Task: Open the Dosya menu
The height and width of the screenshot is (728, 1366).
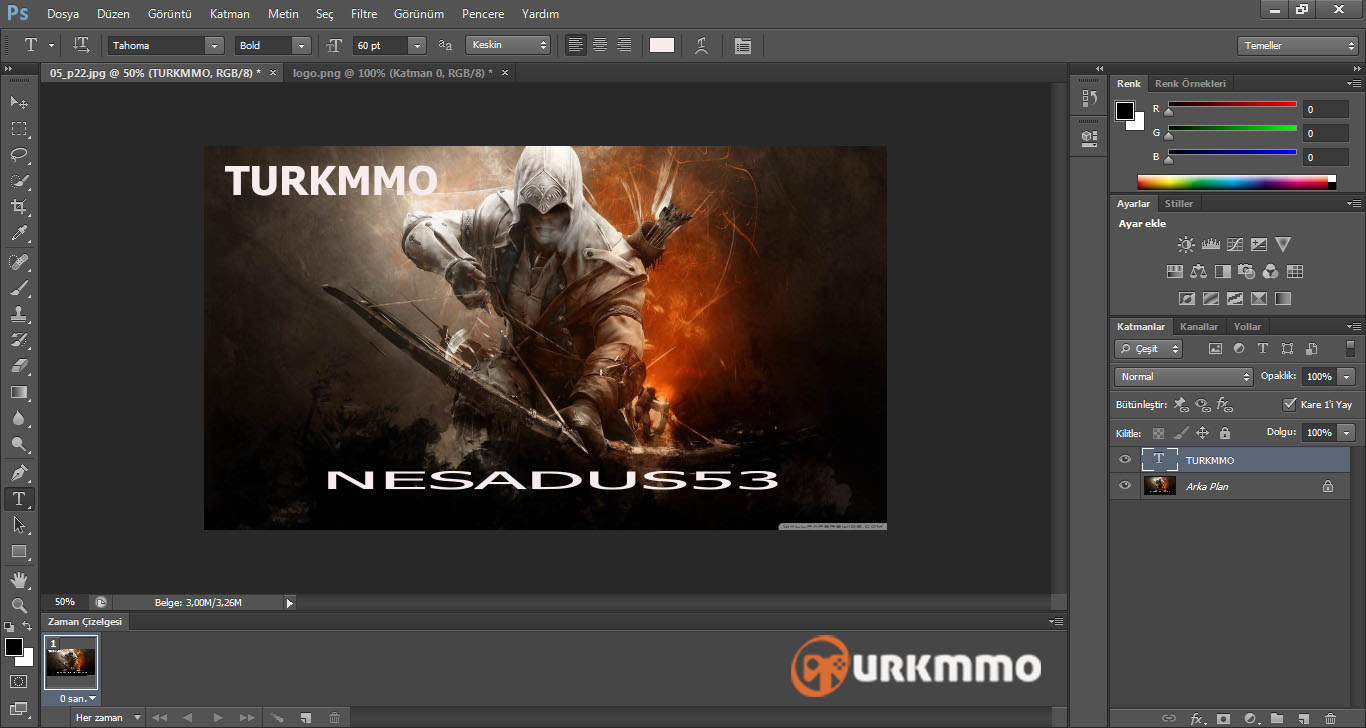Action: tap(63, 14)
